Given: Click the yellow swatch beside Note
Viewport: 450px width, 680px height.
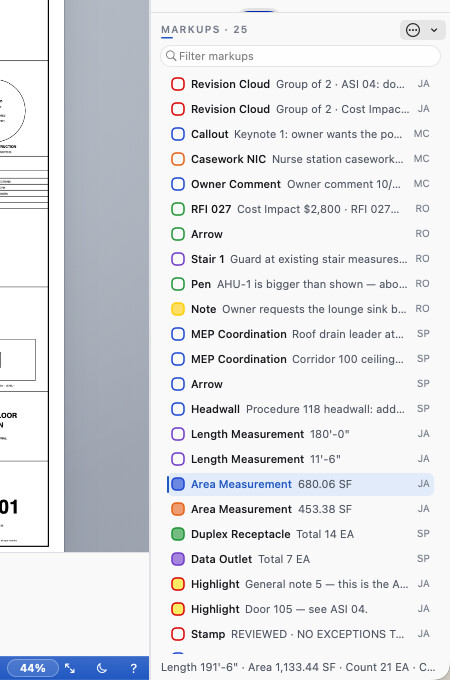Looking at the screenshot, I should (x=178, y=309).
